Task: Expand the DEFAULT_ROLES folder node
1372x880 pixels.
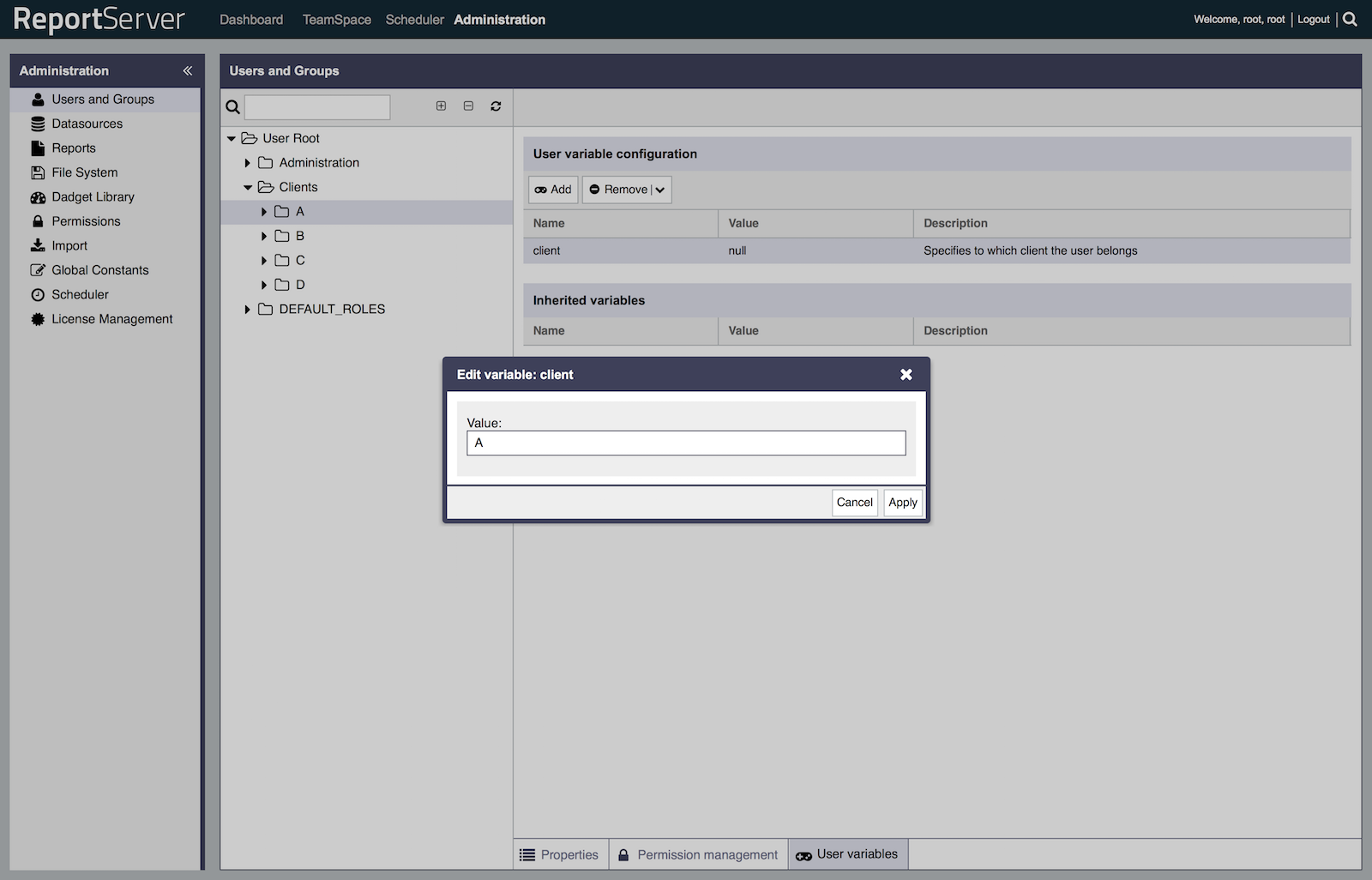Action: coord(247,310)
